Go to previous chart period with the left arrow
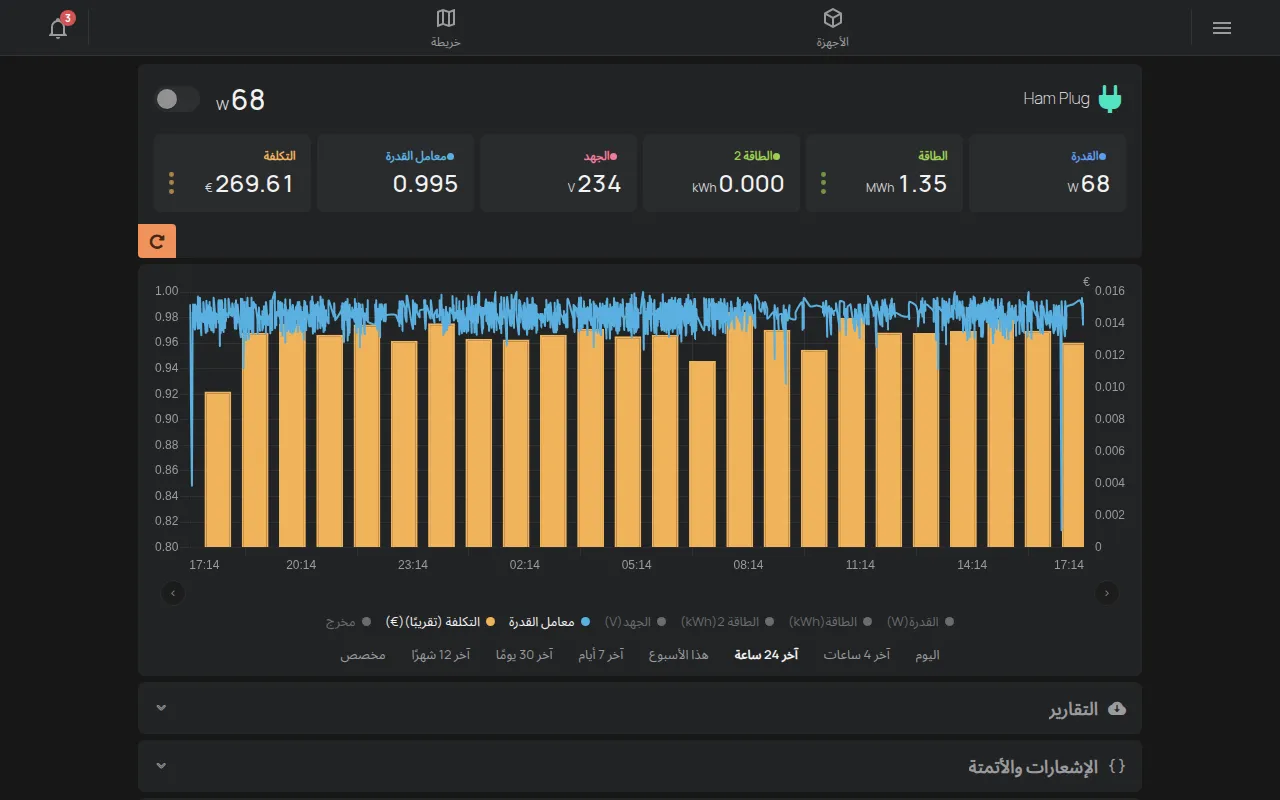This screenshot has height=800, width=1280. click(173, 593)
